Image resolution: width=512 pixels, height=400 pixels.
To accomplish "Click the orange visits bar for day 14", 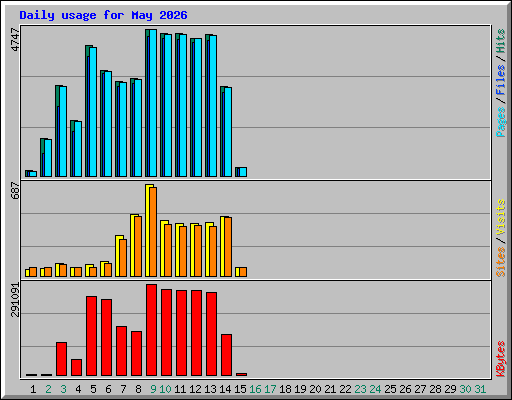I will pyautogui.click(x=228, y=247).
